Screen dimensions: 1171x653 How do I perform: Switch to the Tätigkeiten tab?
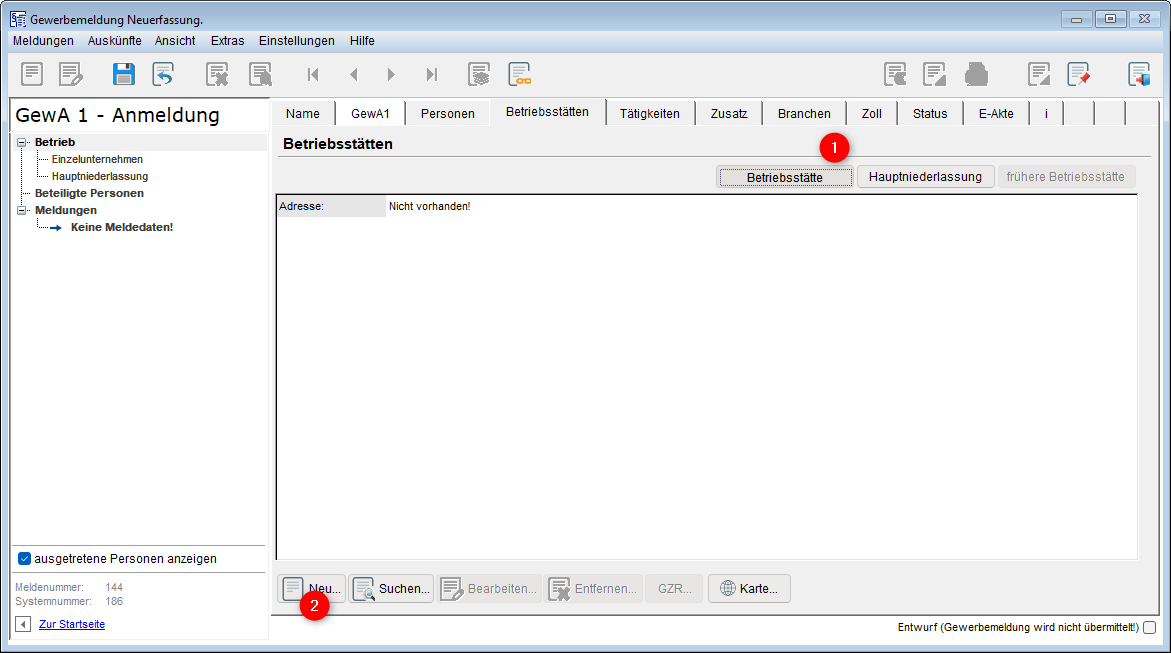click(x=649, y=114)
